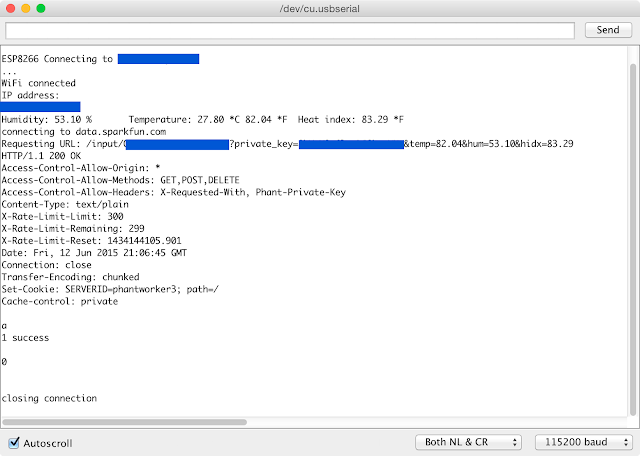The height and width of the screenshot is (456, 640).
Task: Click the 'ESP8266 Connecting to' line
Action: click(57, 59)
